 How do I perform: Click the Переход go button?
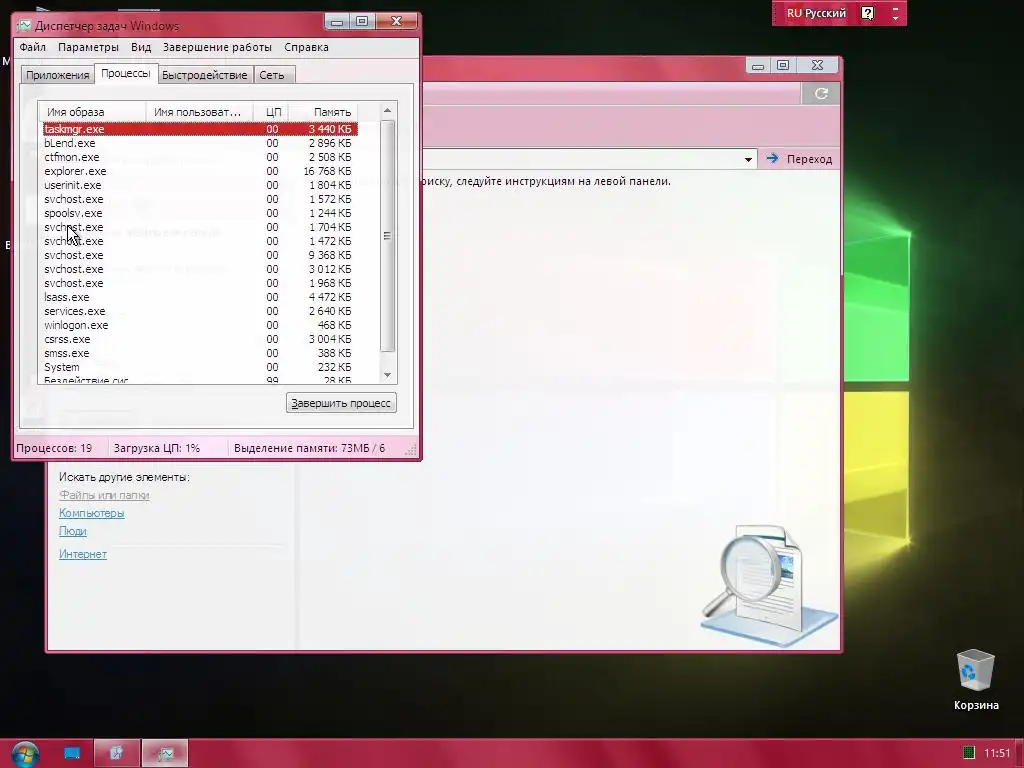pos(799,159)
